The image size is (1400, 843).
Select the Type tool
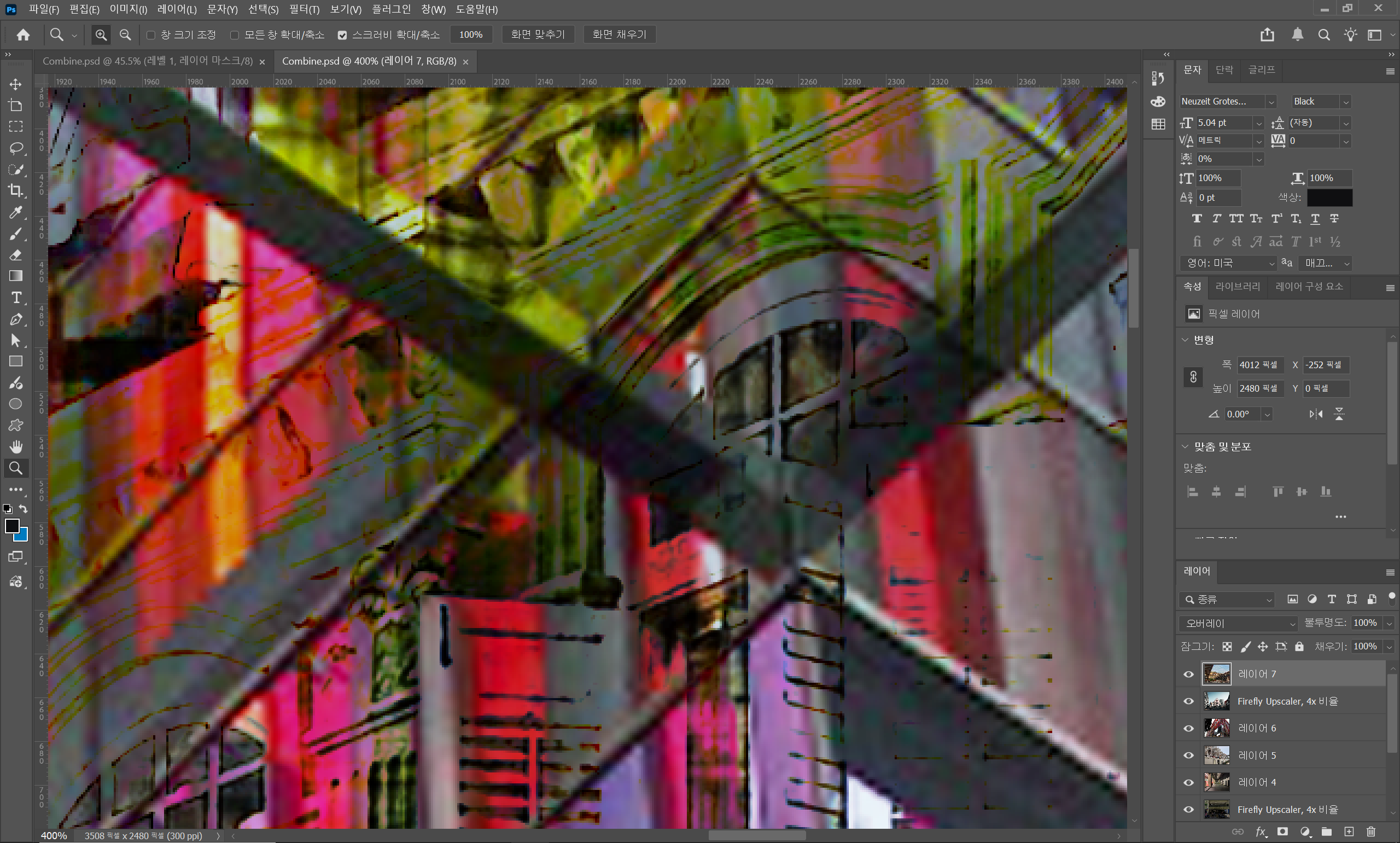point(16,297)
